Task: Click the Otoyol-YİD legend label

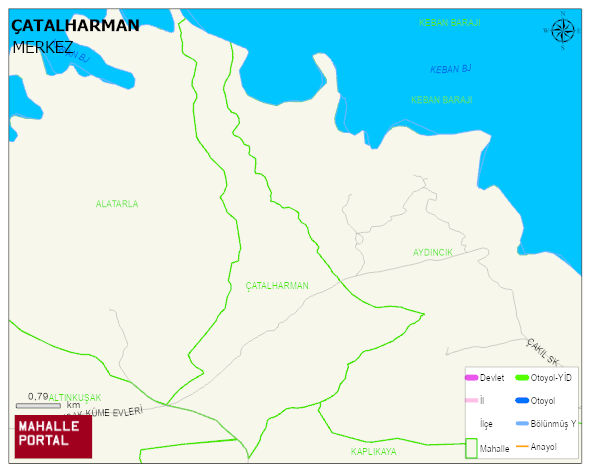Action: click(551, 377)
